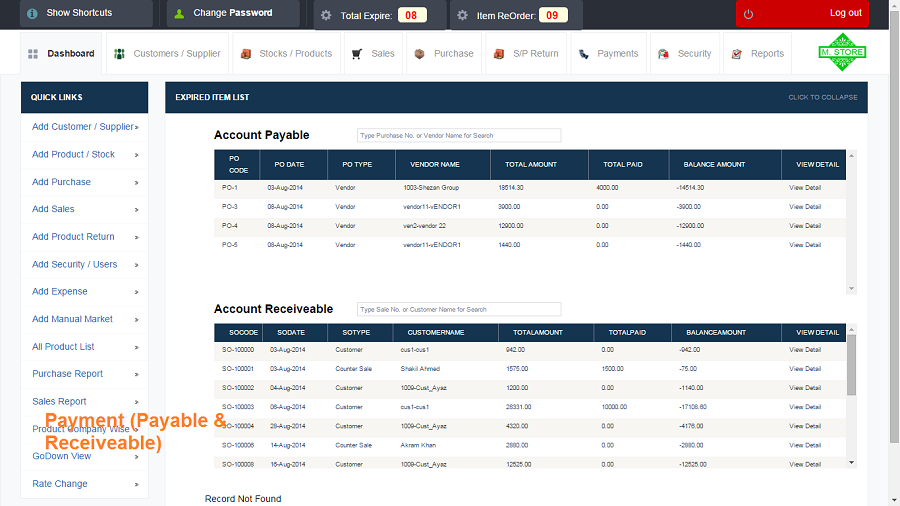Viewport: 900px width, 506px height.
Task: Click the S/P Return icon
Action: (x=499, y=54)
